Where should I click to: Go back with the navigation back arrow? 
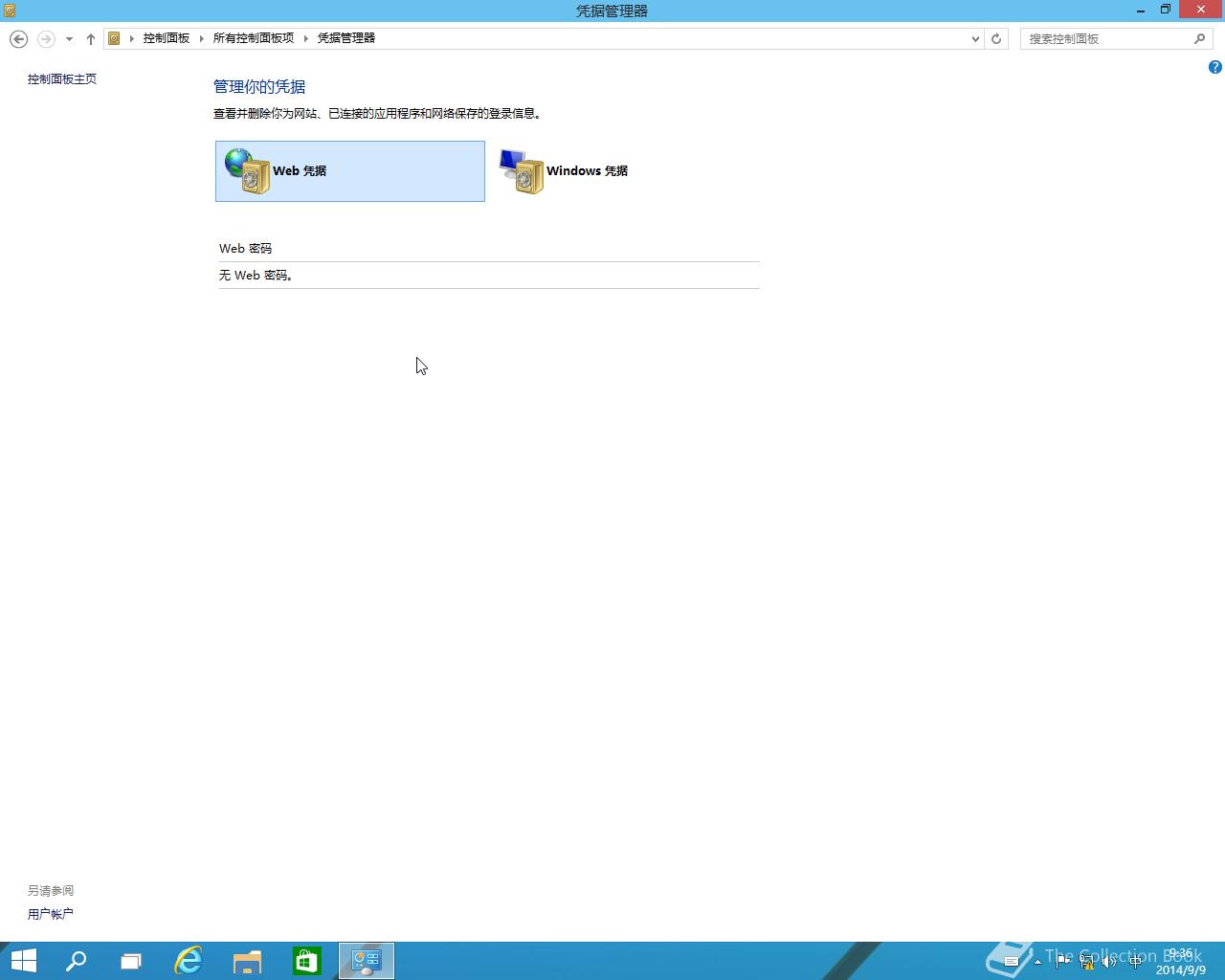(x=18, y=38)
